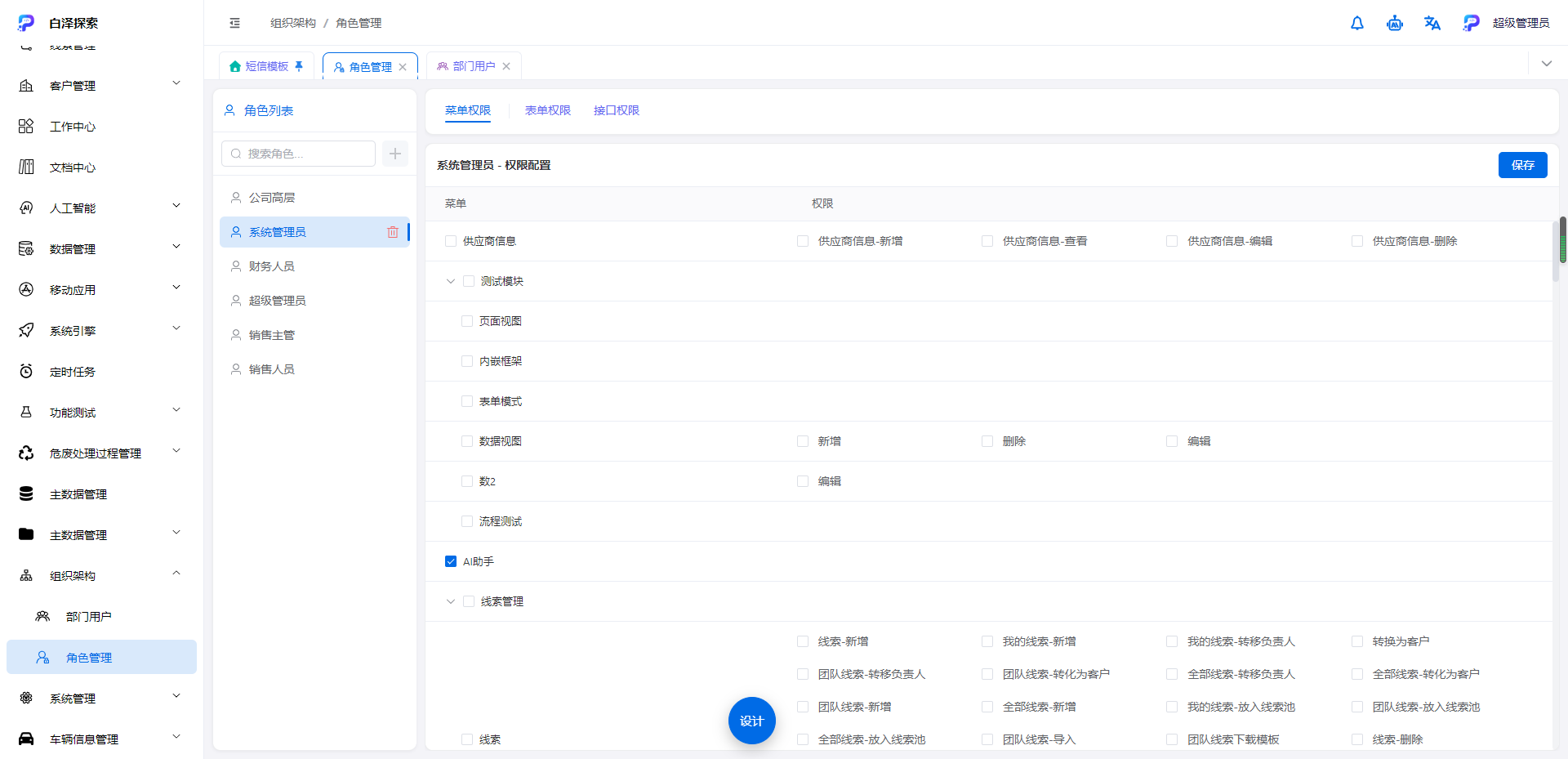1568x759 pixels.
Task: Select the 销售主管 role
Action: 314,335
